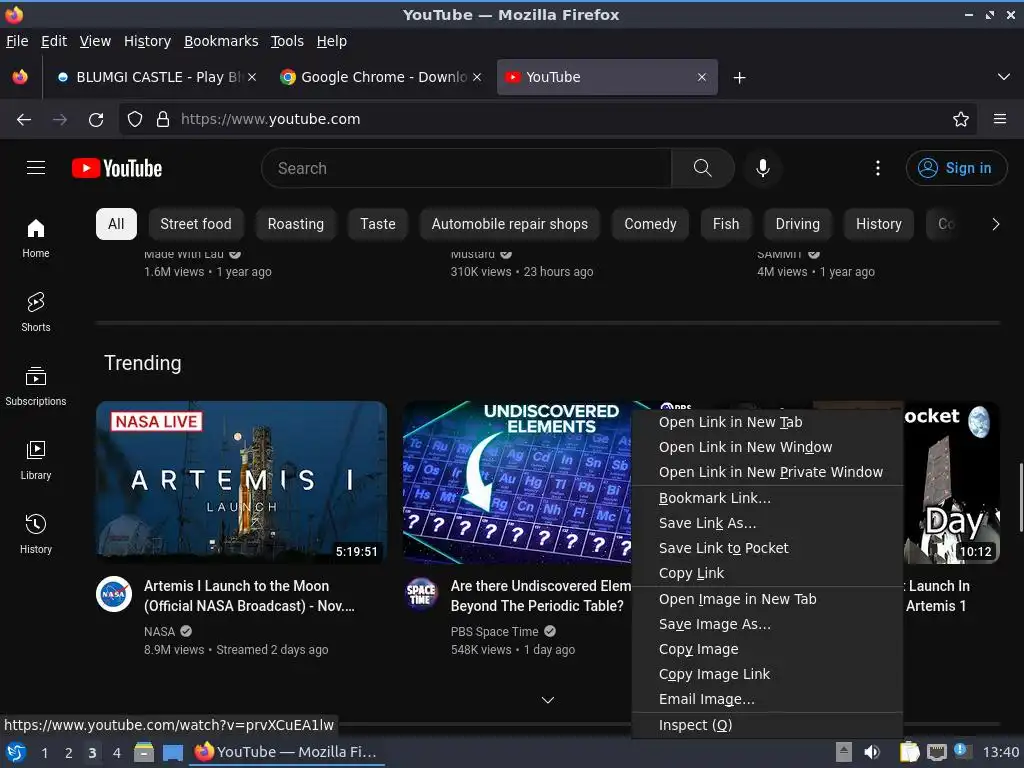
Task: Open the Help menu
Action: tap(332, 41)
